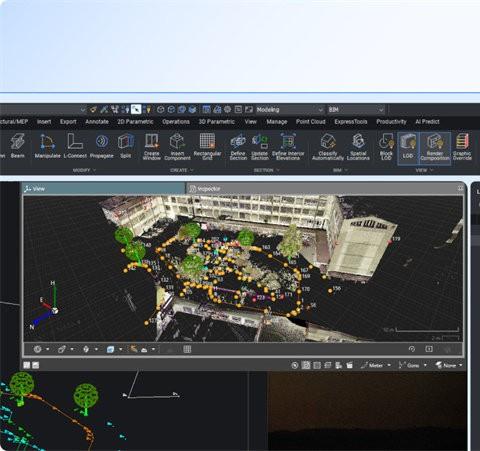The image size is (480, 451).
Task: Click the grid icon in viewer toolbar
Action: coord(187,349)
